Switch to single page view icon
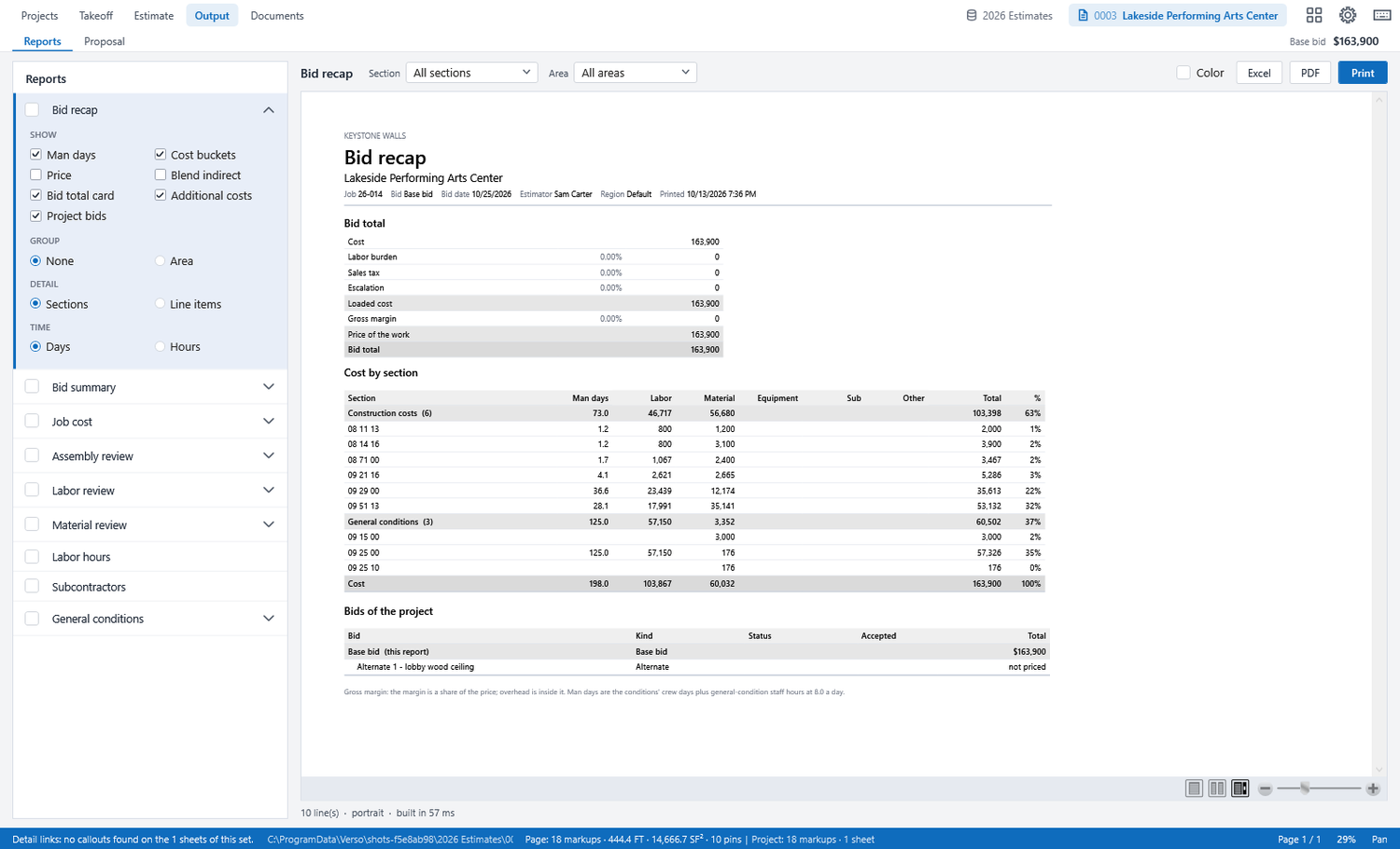The height and width of the screenshot is (849, 1400). 1194,788
